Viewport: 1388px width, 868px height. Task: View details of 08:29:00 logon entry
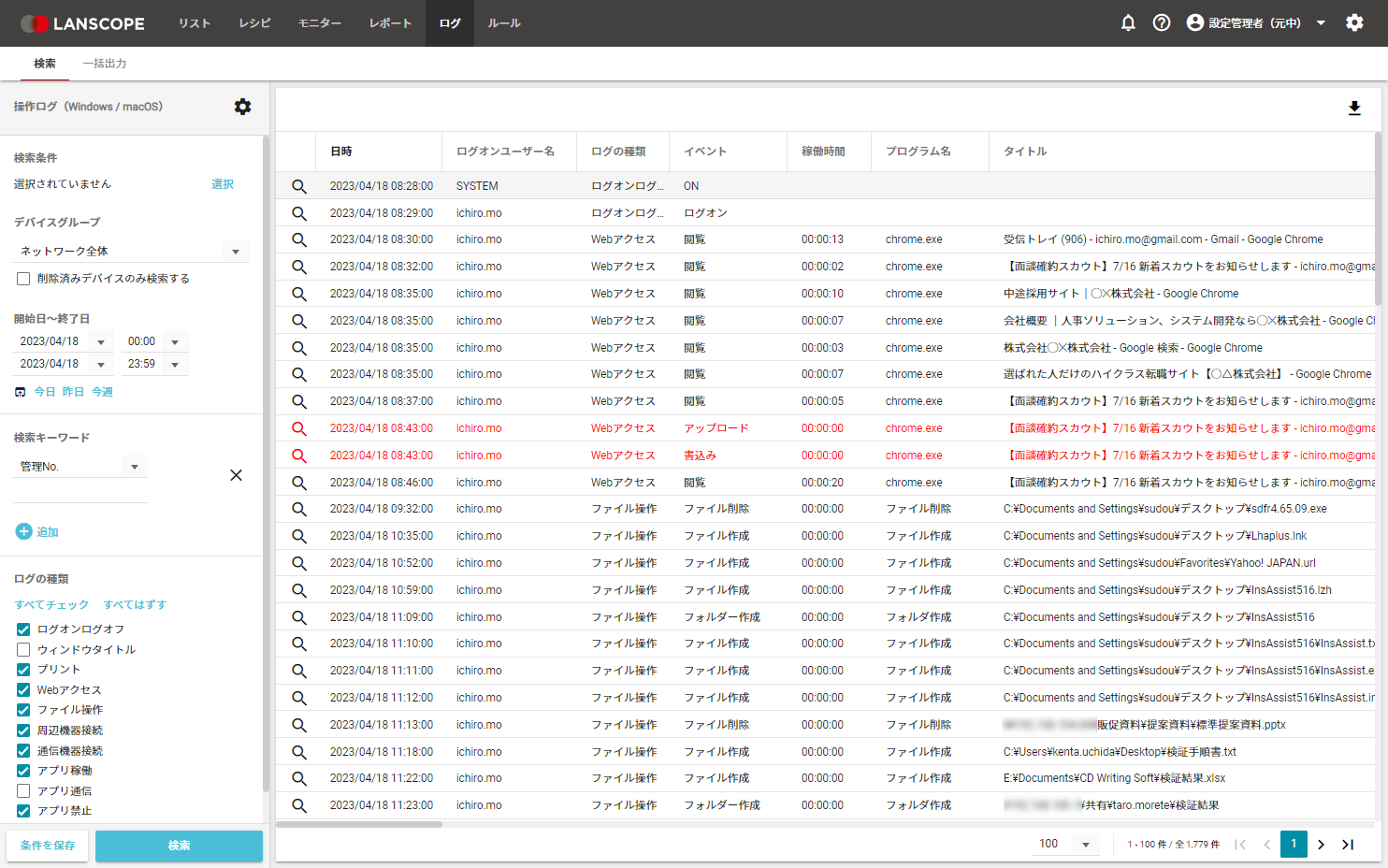(299, 213)
